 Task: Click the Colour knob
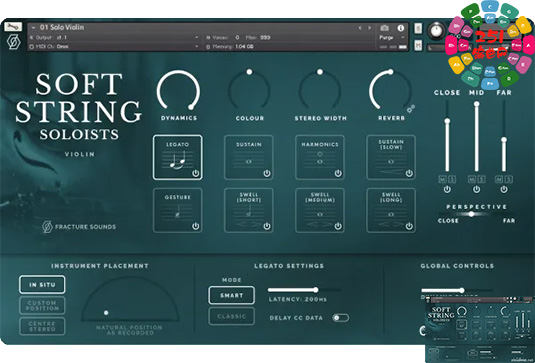[x=249, y=90]
